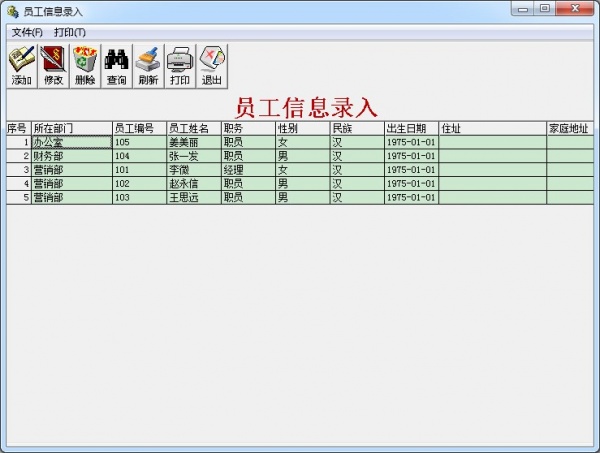Open the 文件(F) menu
Screen dimensions: 600x453
[27, 33]
